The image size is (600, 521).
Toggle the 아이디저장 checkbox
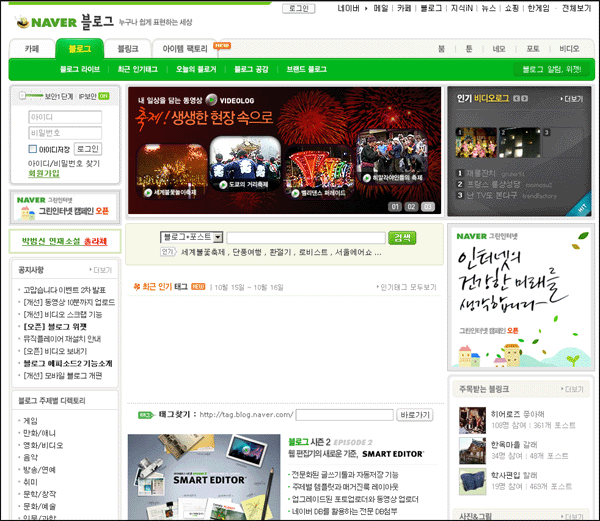coord(33,149)
